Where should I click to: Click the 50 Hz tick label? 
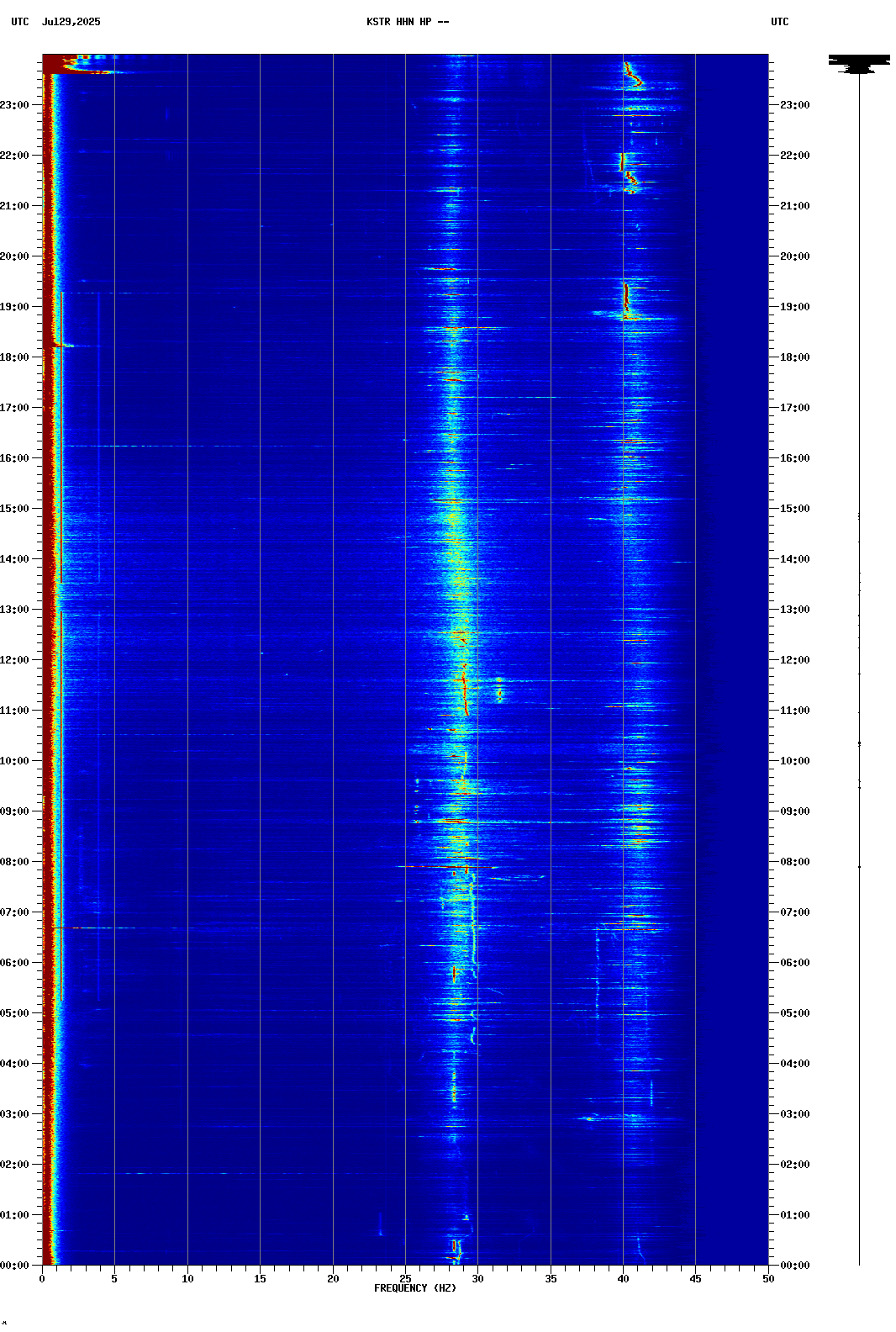(768, 1279)
